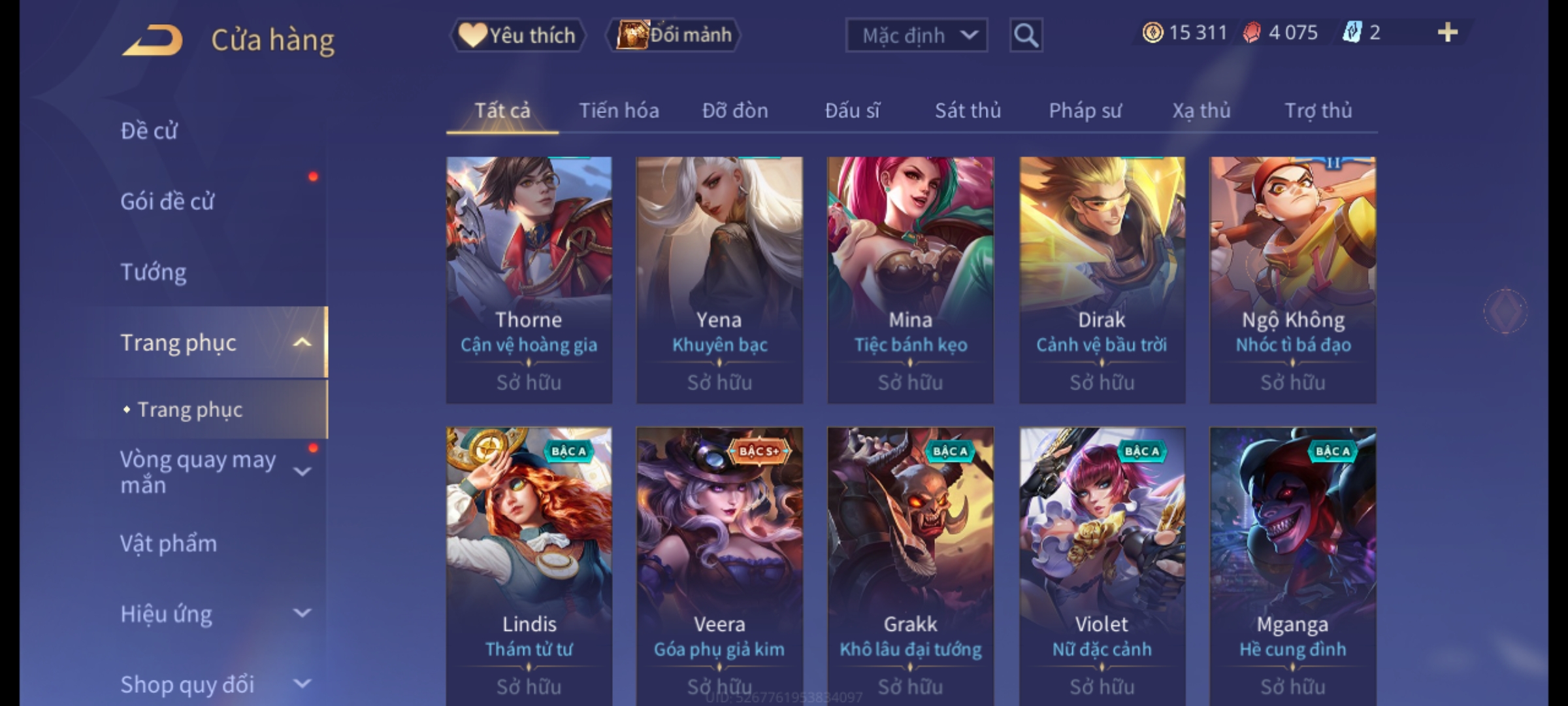Tap the red ruby currency icon
Image resolution: width=1568 pixels, height=706 pixels.
pos(1251,33)
